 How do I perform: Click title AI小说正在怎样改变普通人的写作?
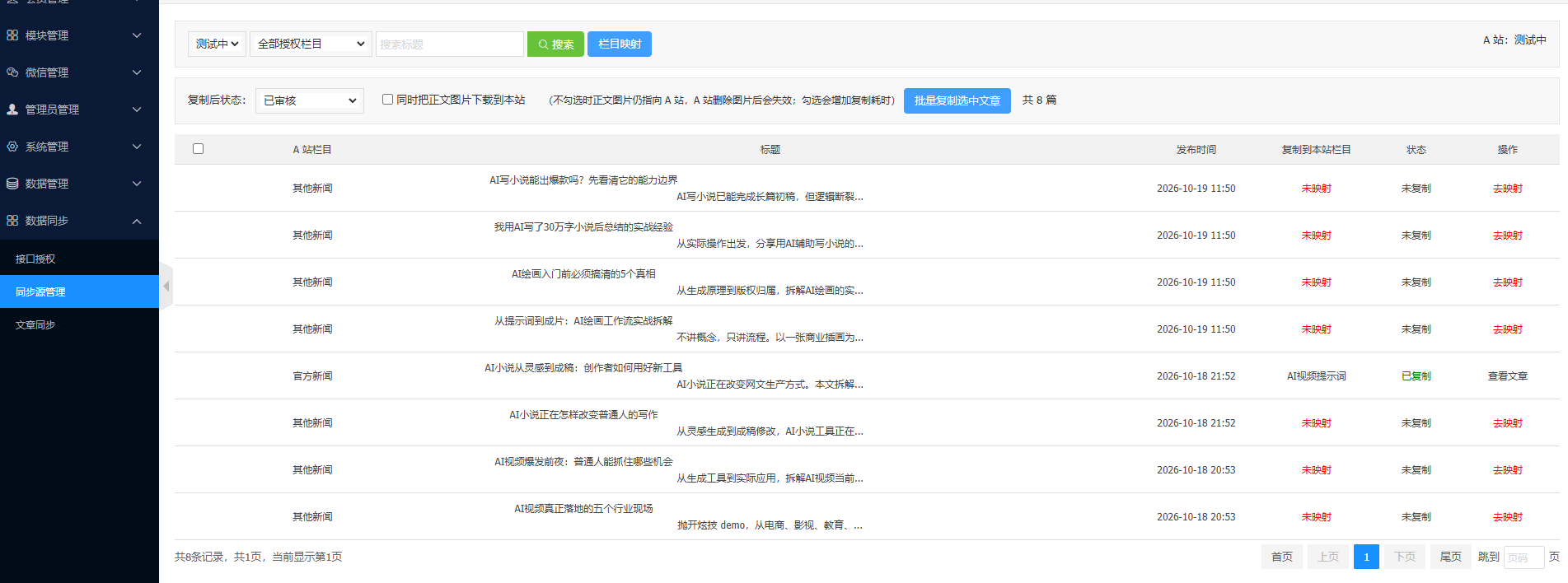point(583,415)
